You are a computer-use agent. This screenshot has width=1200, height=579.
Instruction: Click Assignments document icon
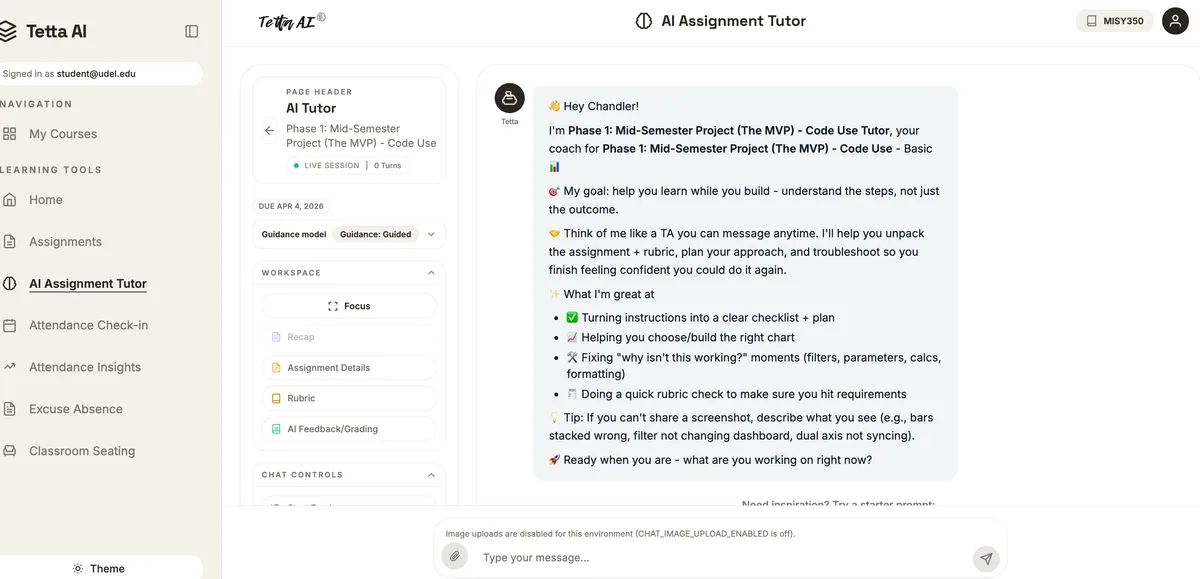pyautogui.click(x=9, y=242)
